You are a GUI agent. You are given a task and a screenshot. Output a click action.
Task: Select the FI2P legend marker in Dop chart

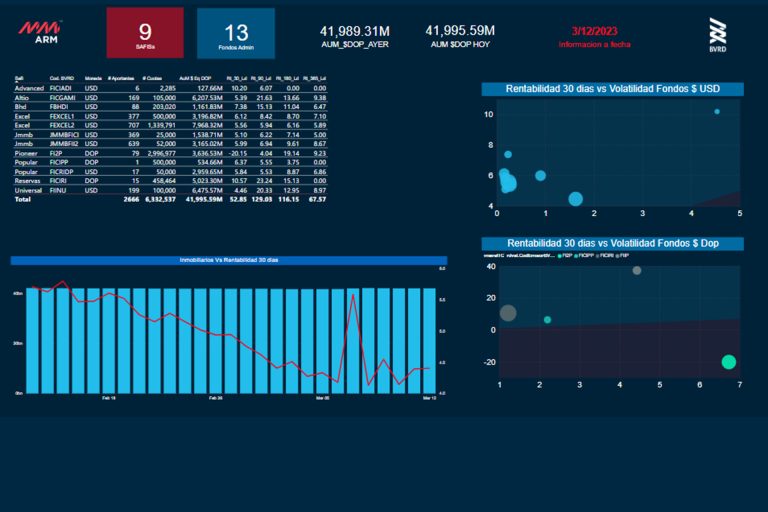[x=561, y=256]
